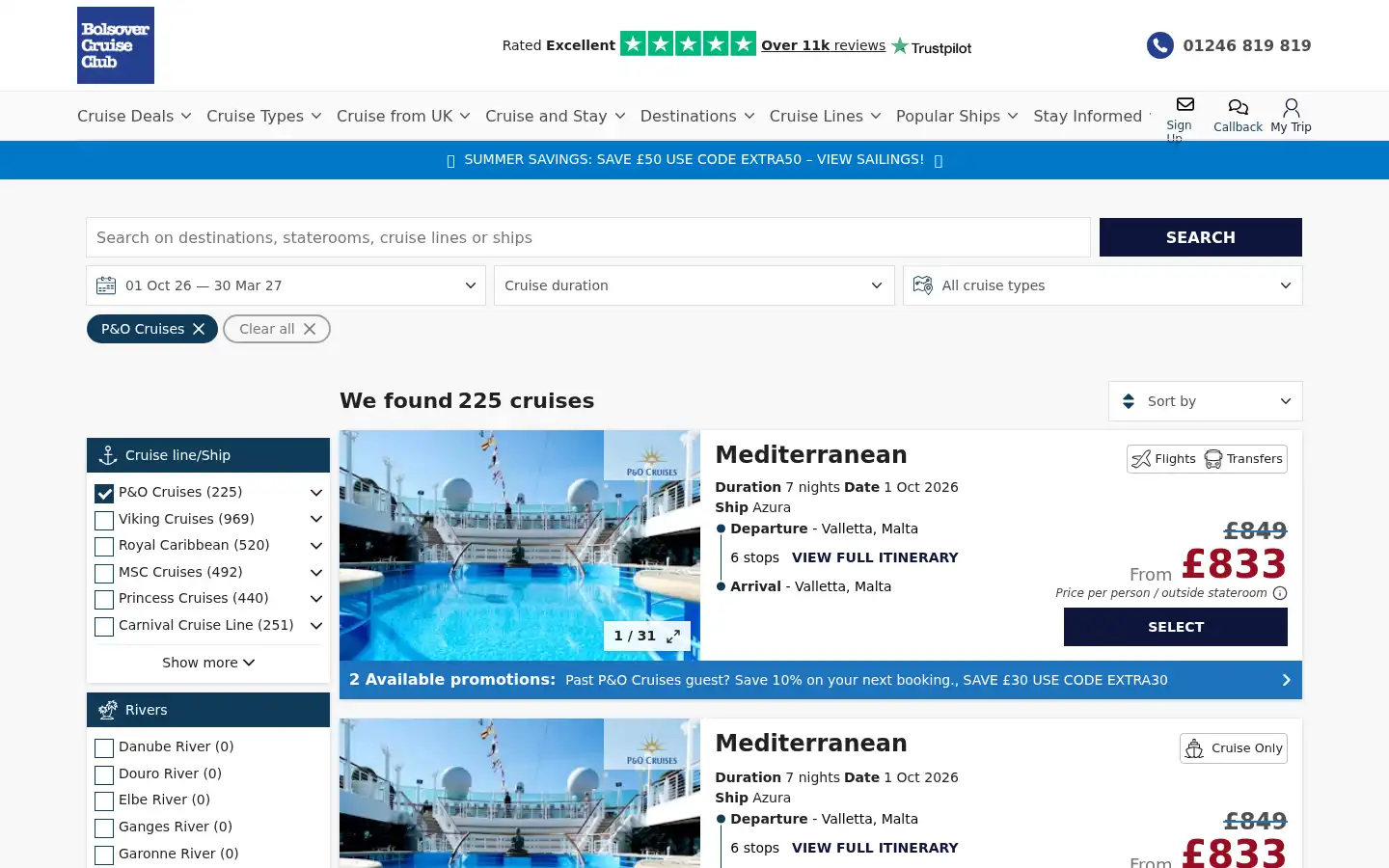Expand the photo gallery via 1 / 31 fullscreen icon
Screen dimensions: 1389x868
(x=673, y=636)
